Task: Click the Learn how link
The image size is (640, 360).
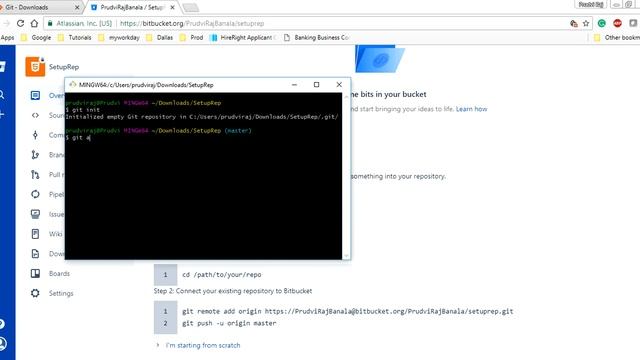Action: [x=471, y=109]
